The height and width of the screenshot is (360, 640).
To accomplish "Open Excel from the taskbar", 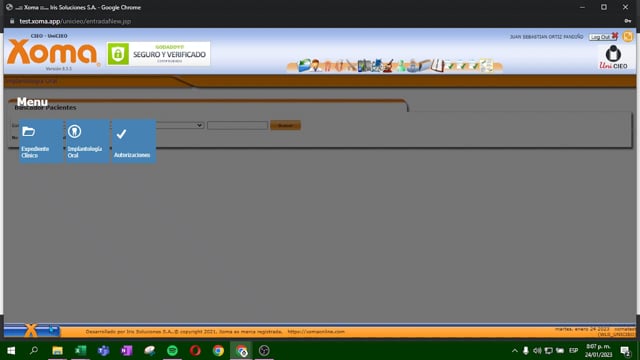I will click(x=80, y=351).
